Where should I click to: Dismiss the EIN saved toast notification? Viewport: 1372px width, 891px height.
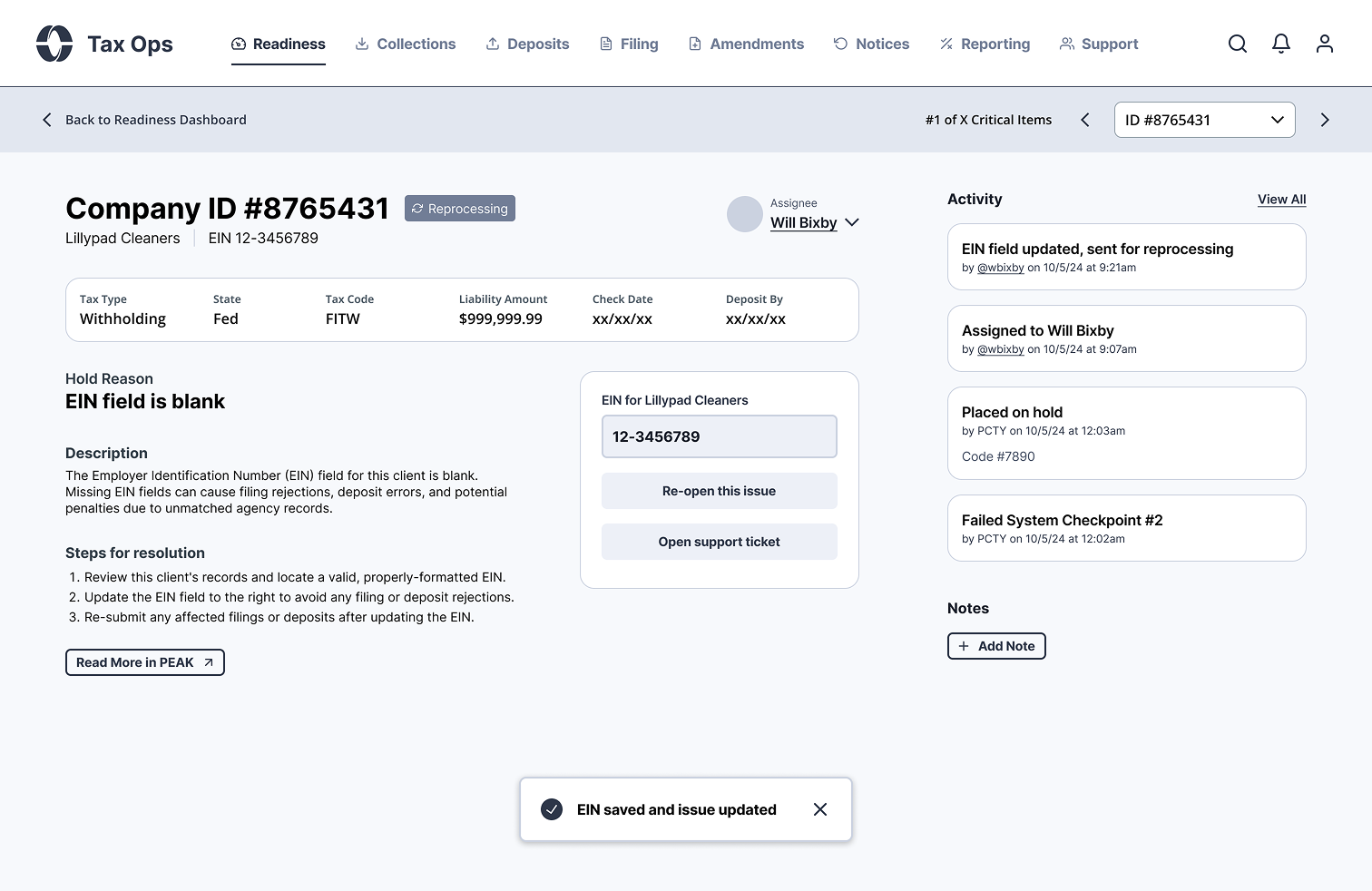click(x=820, y=809)
